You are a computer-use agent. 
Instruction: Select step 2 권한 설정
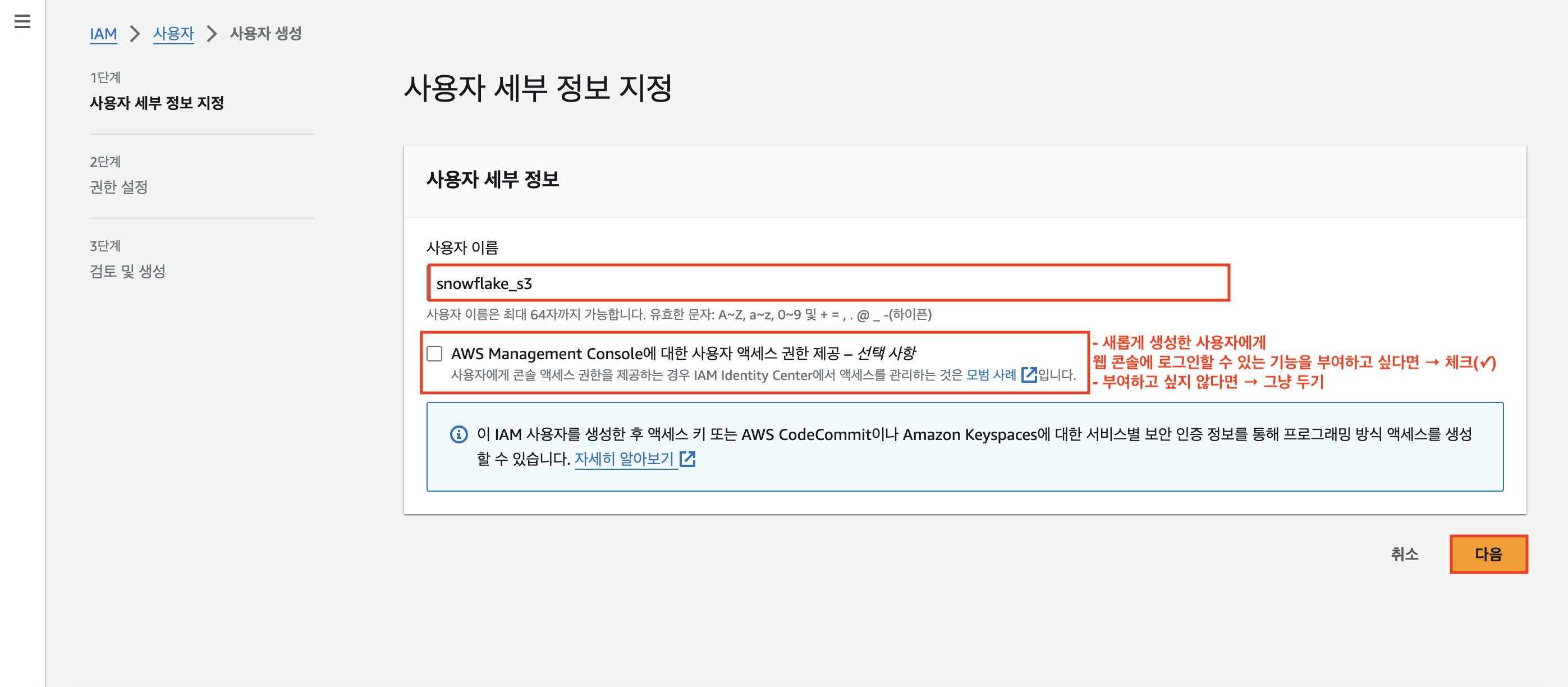(x=119, y=187)
